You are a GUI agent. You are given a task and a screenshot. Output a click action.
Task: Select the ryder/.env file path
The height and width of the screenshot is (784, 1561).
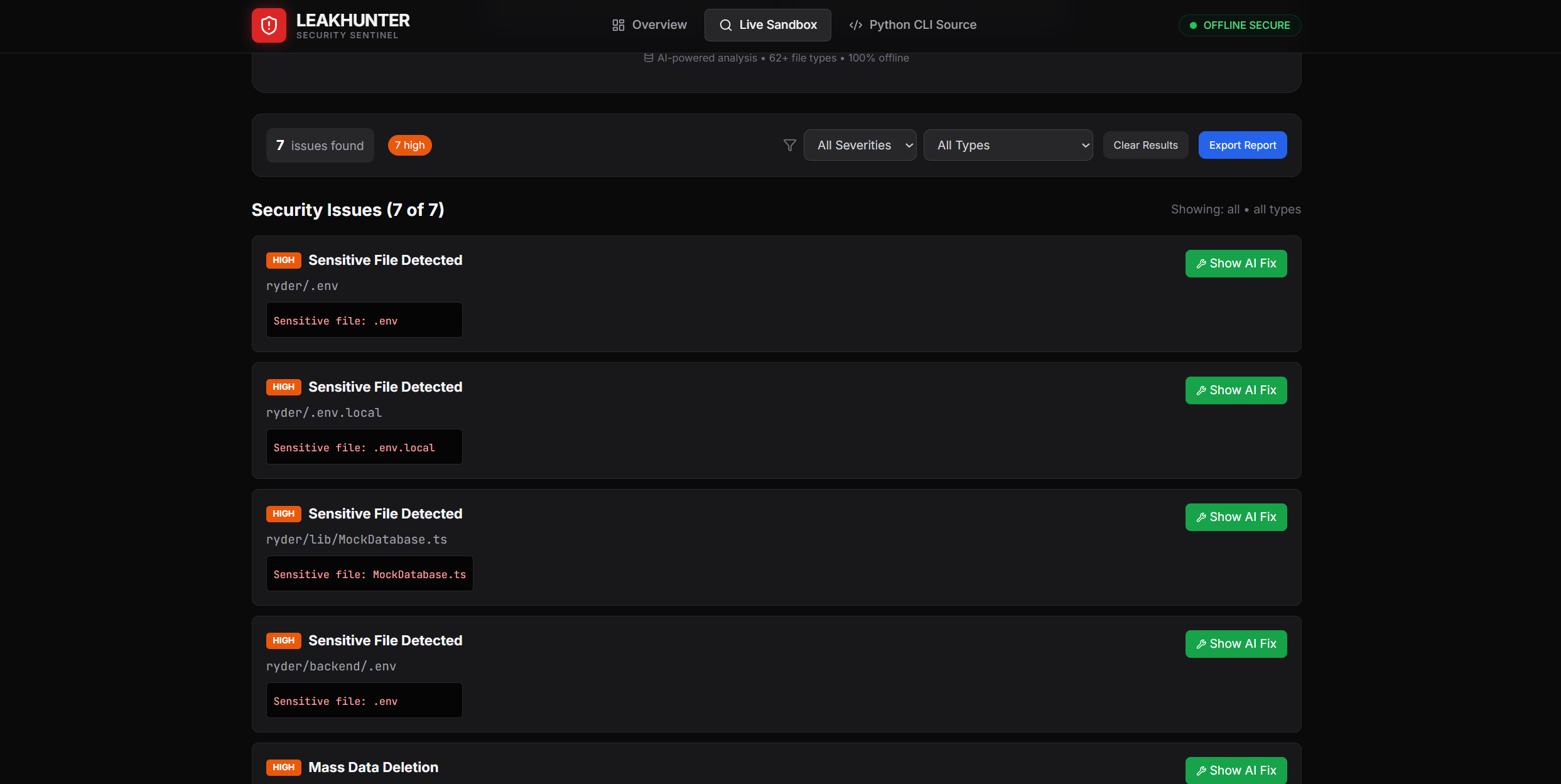302,286
